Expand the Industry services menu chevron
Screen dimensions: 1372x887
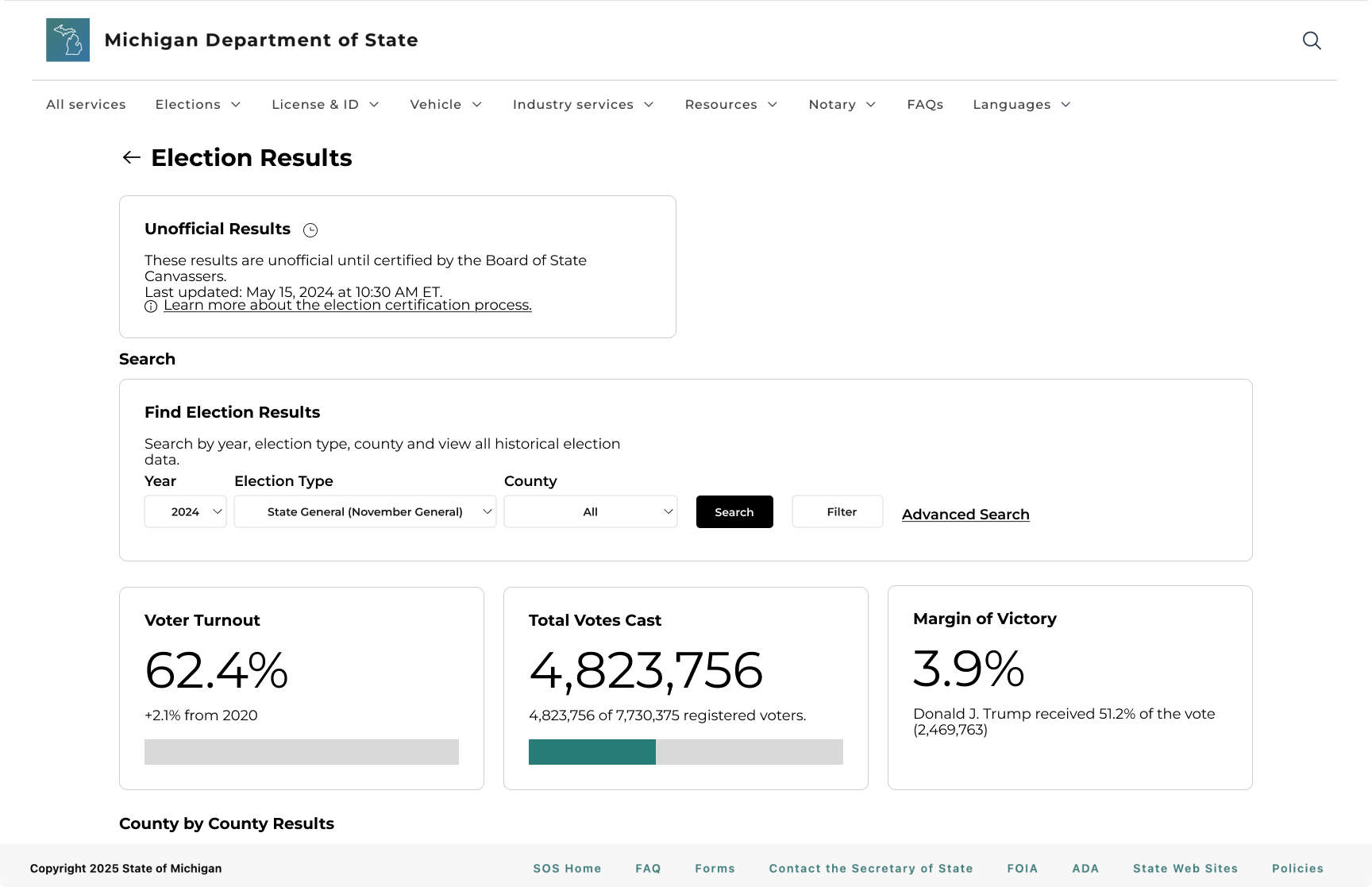649,105
